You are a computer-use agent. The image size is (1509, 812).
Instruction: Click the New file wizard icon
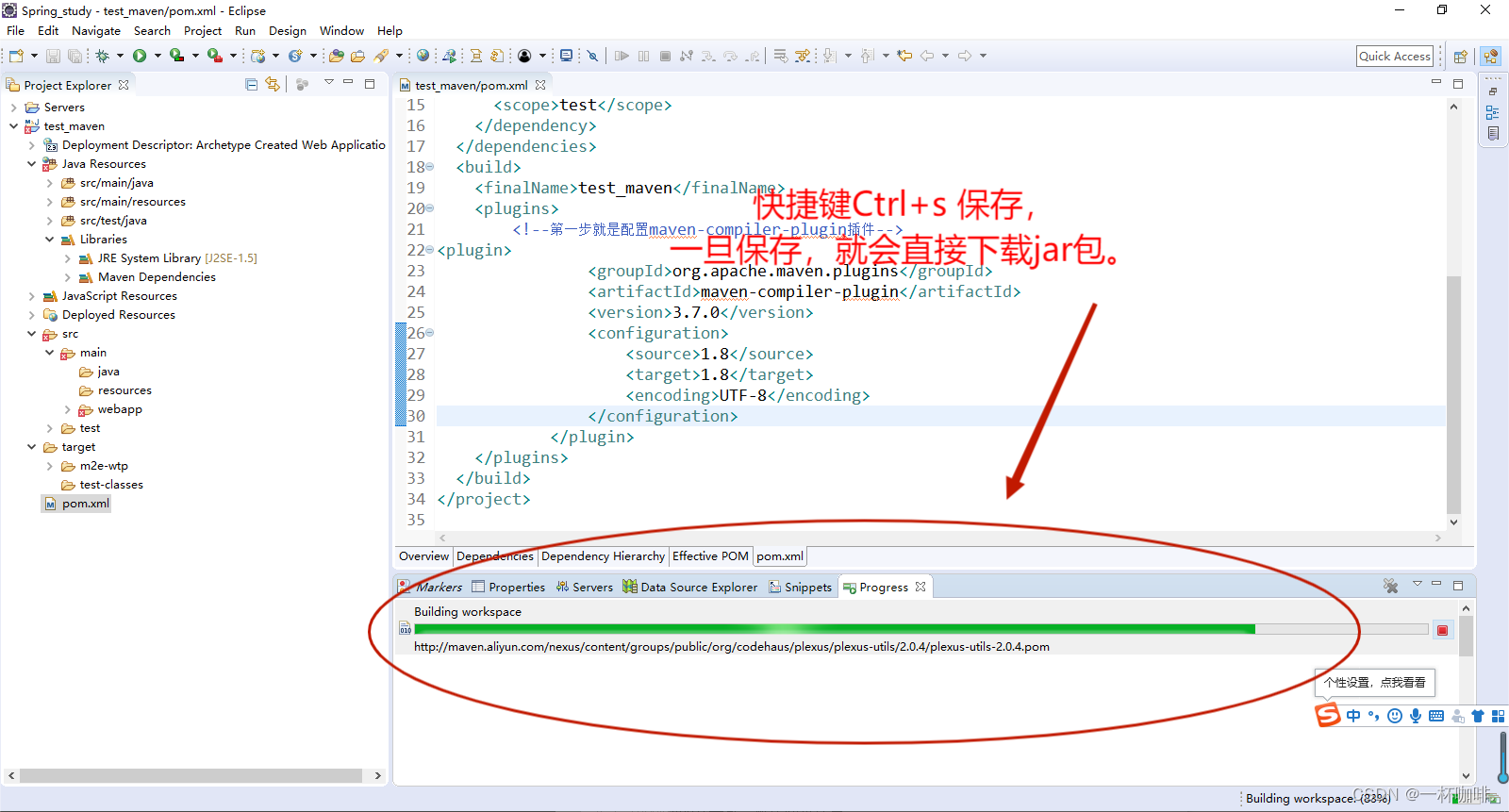click(16, 56)
